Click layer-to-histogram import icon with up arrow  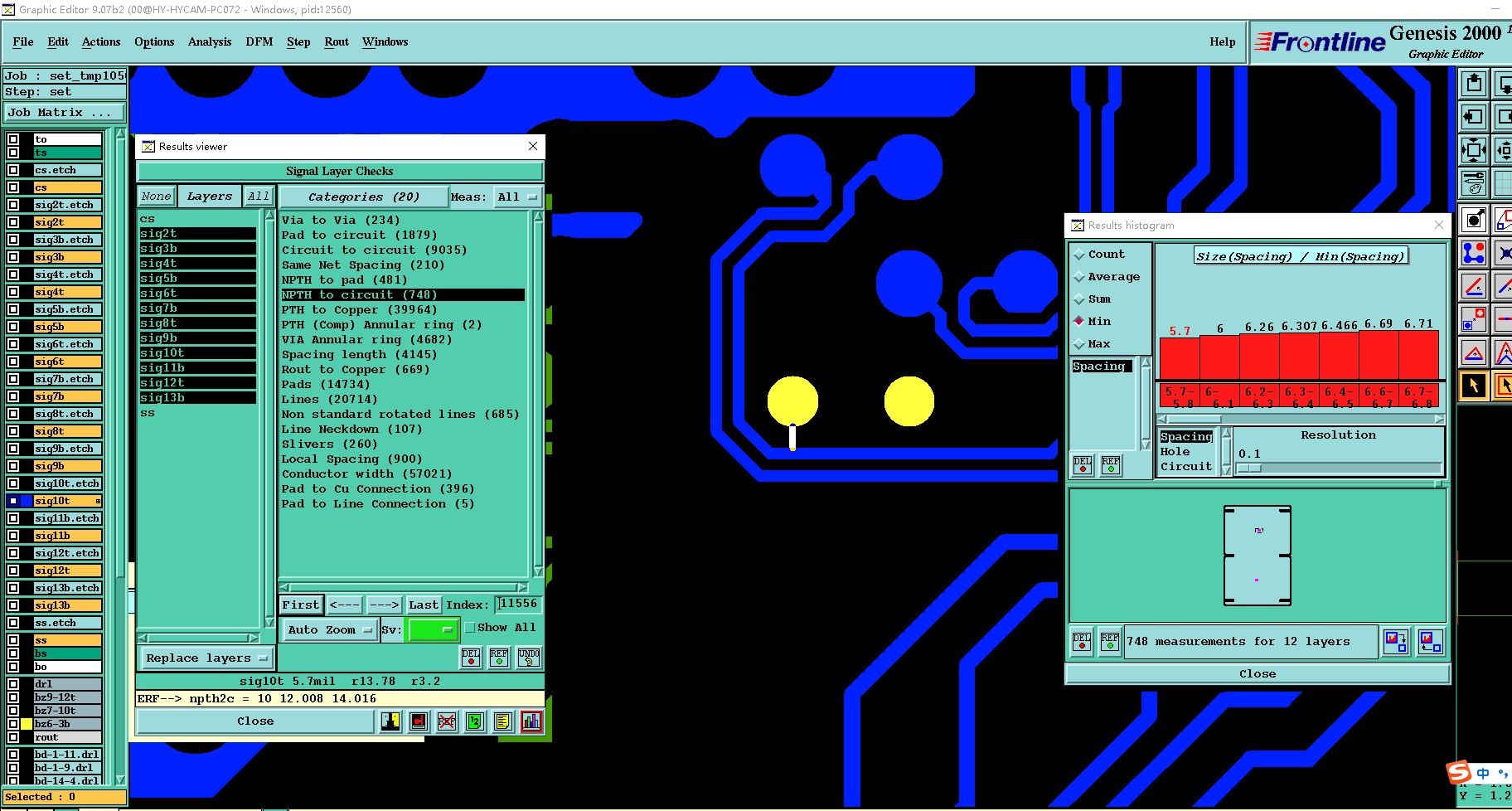point(1431,642)
